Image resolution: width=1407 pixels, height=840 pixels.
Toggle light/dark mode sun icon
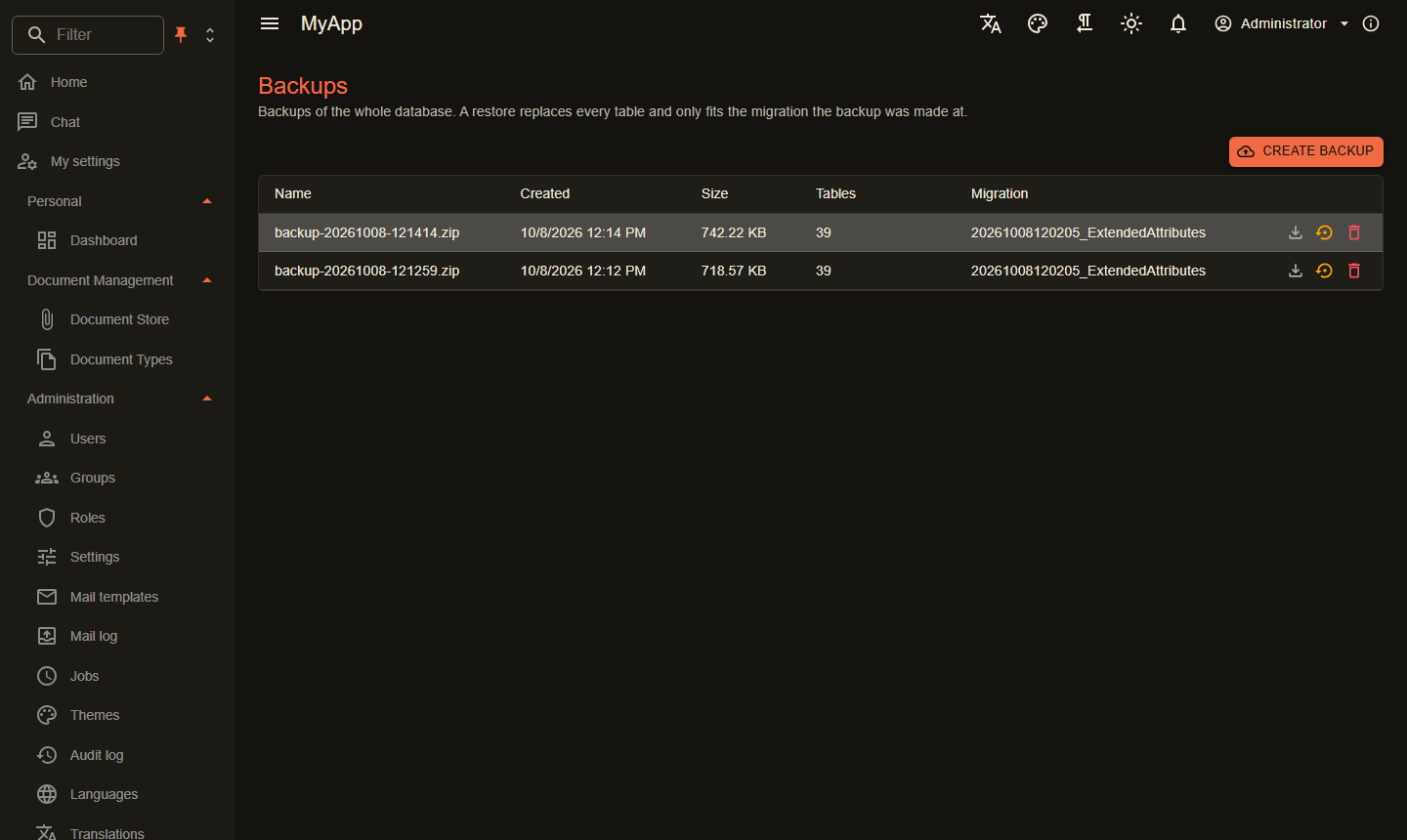1131,23
